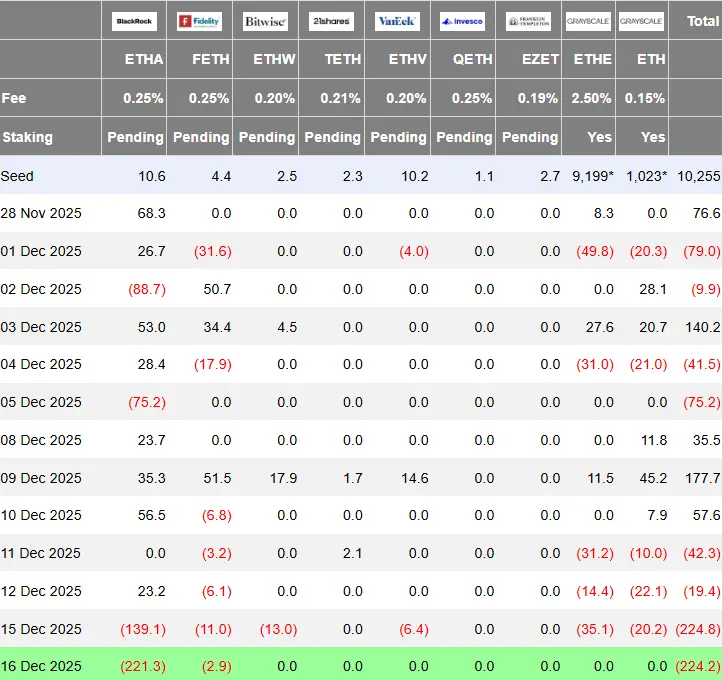Select the ETHA ticker header

click(144, 59)
